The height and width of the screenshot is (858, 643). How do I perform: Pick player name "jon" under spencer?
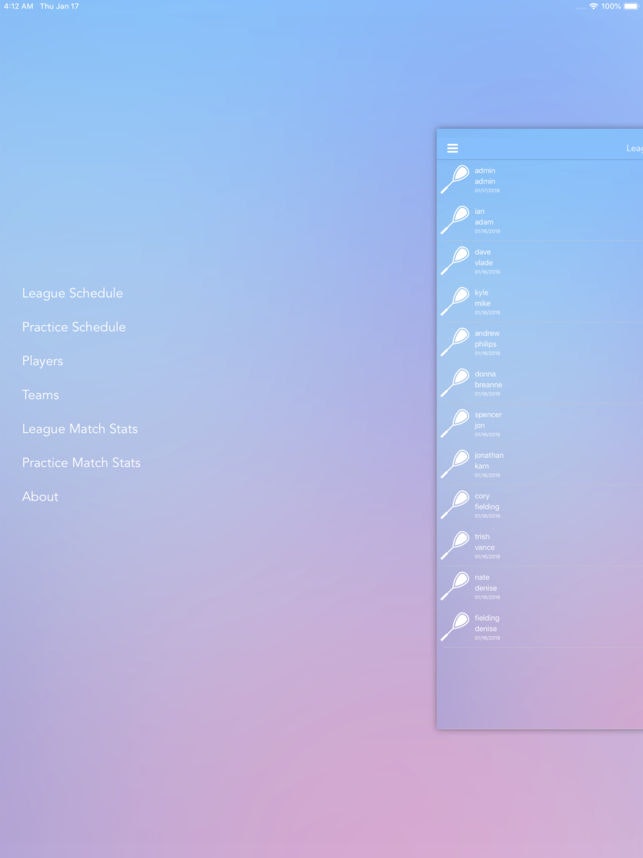click(x=480, y=426)
